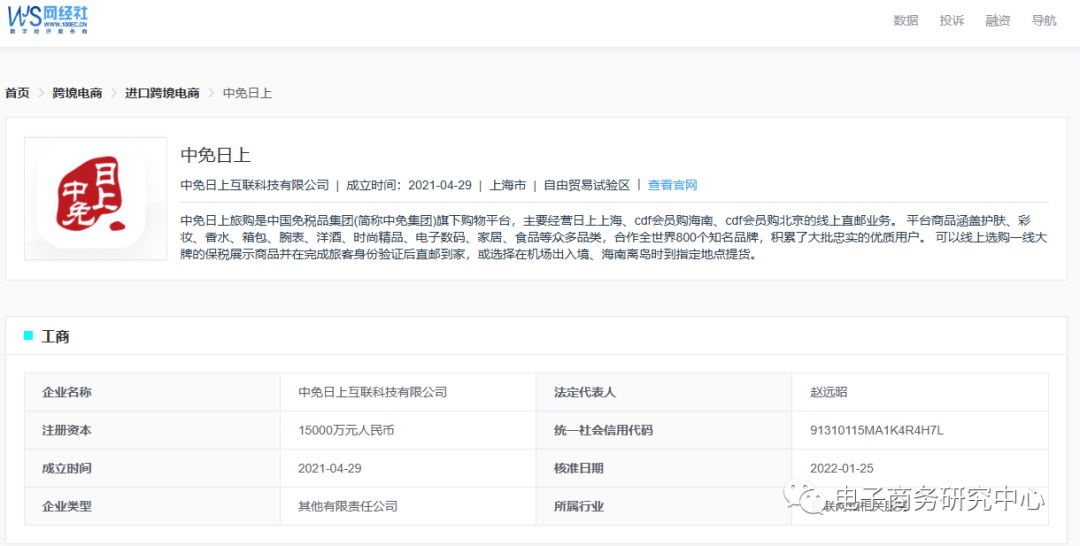1080x546 pixels.
Task: Click 上海市 location text
Action: (508, 185)
